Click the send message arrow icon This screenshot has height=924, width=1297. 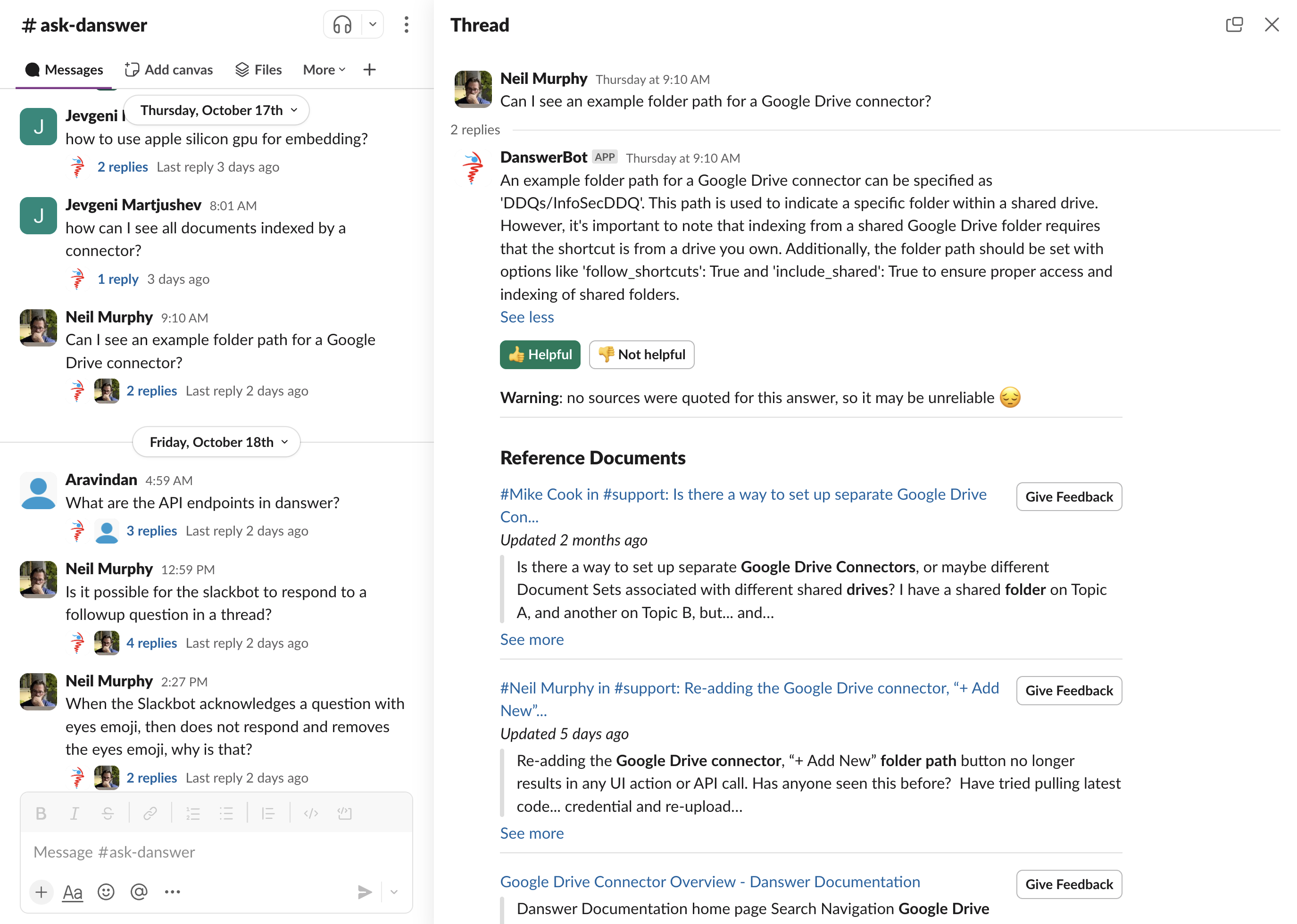point(364,891)
